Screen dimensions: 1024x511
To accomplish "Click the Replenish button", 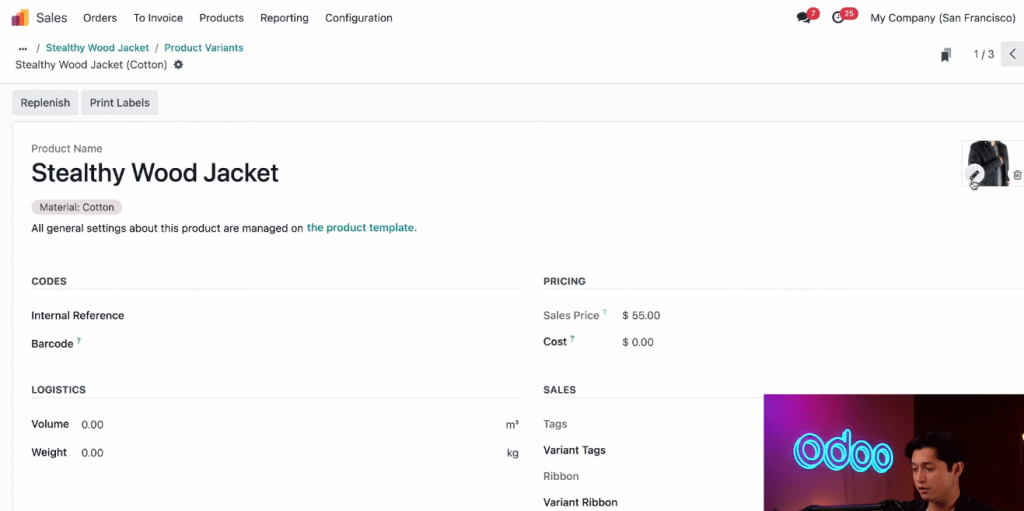I will [x=45, y=103].
